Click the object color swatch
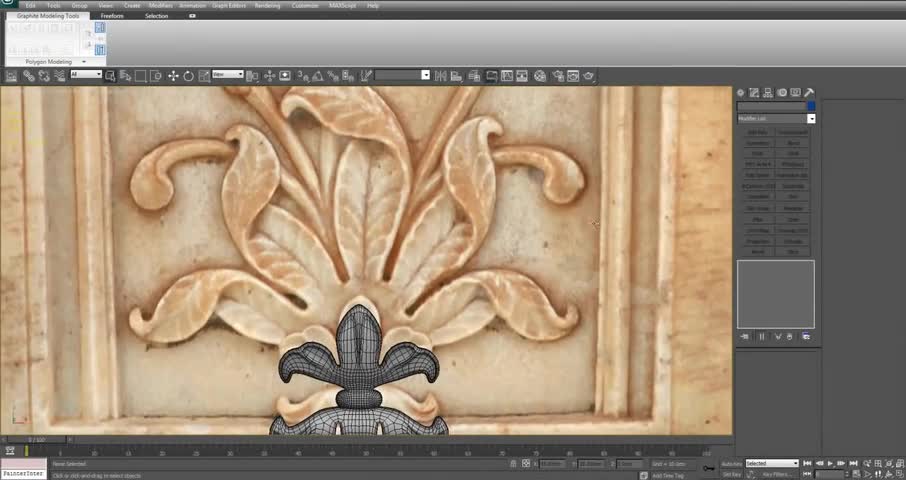This screenshot has height=480, width=906. point(811,106)
